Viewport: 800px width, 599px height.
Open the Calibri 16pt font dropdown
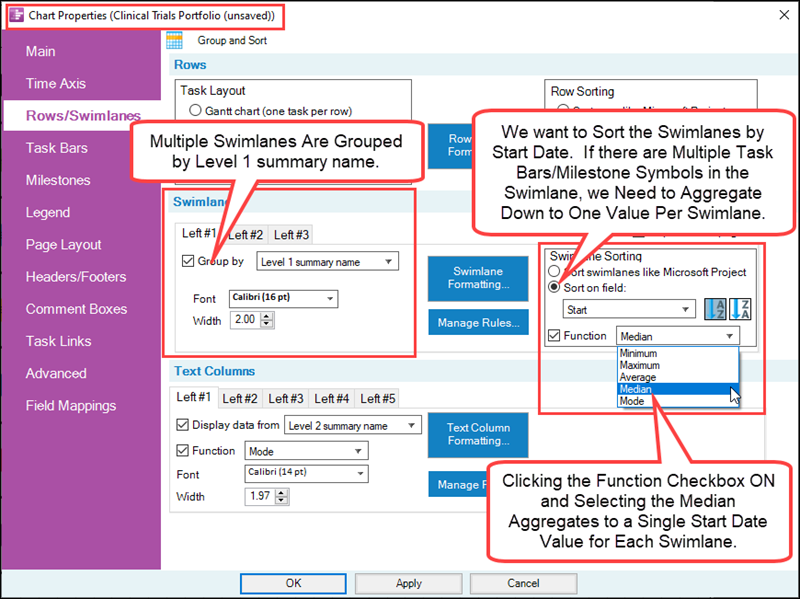(329, 298)
